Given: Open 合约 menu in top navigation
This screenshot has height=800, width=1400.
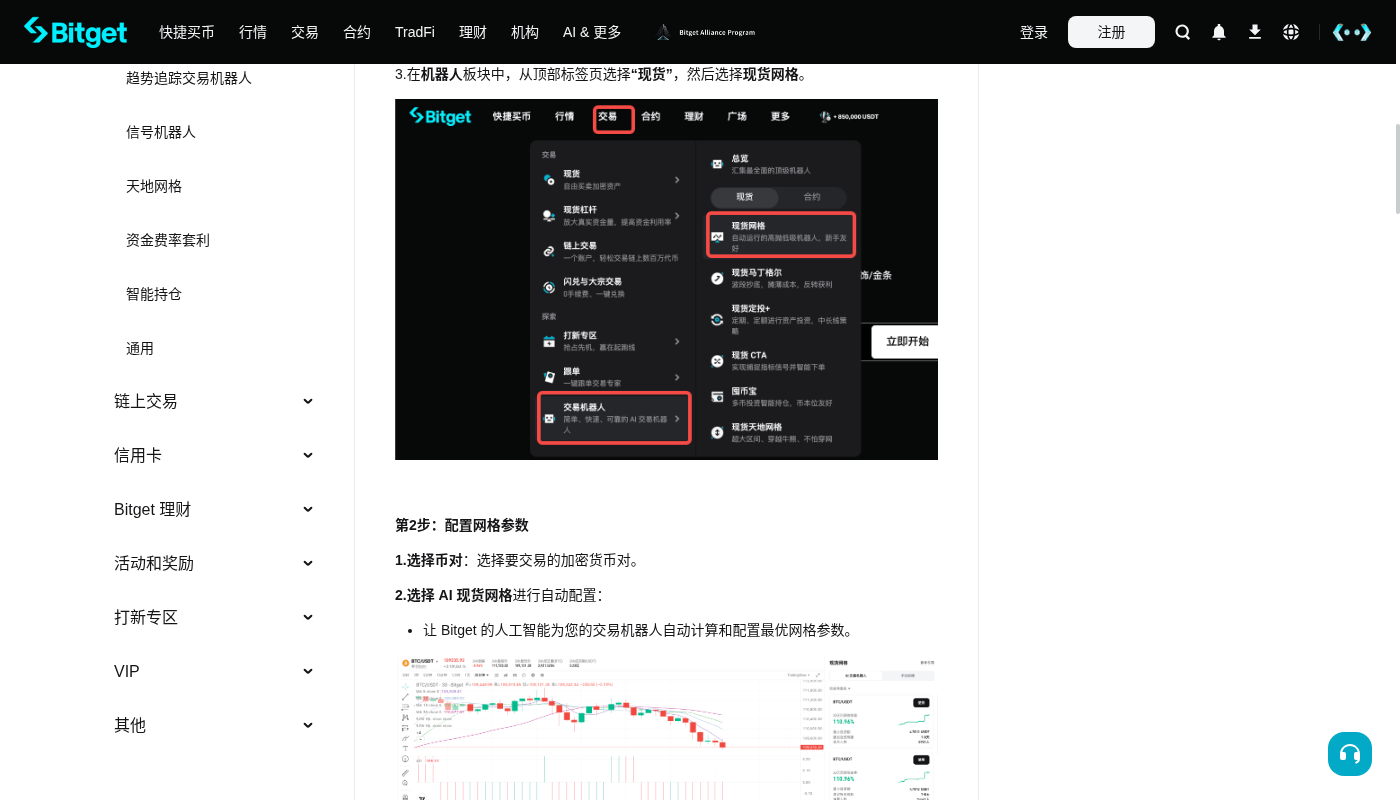Looking at the screenshot, I should click(357, 32).
